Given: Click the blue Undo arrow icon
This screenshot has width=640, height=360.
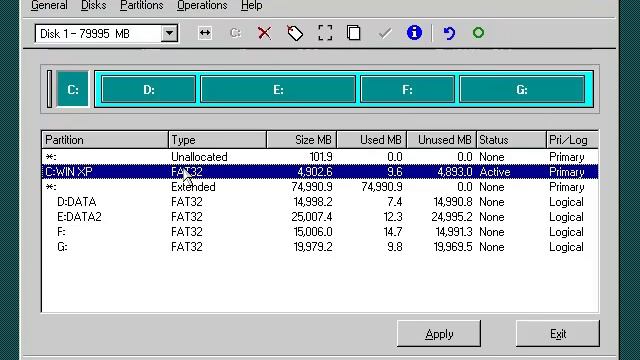Looking at the screenshot, I should 449,33.
